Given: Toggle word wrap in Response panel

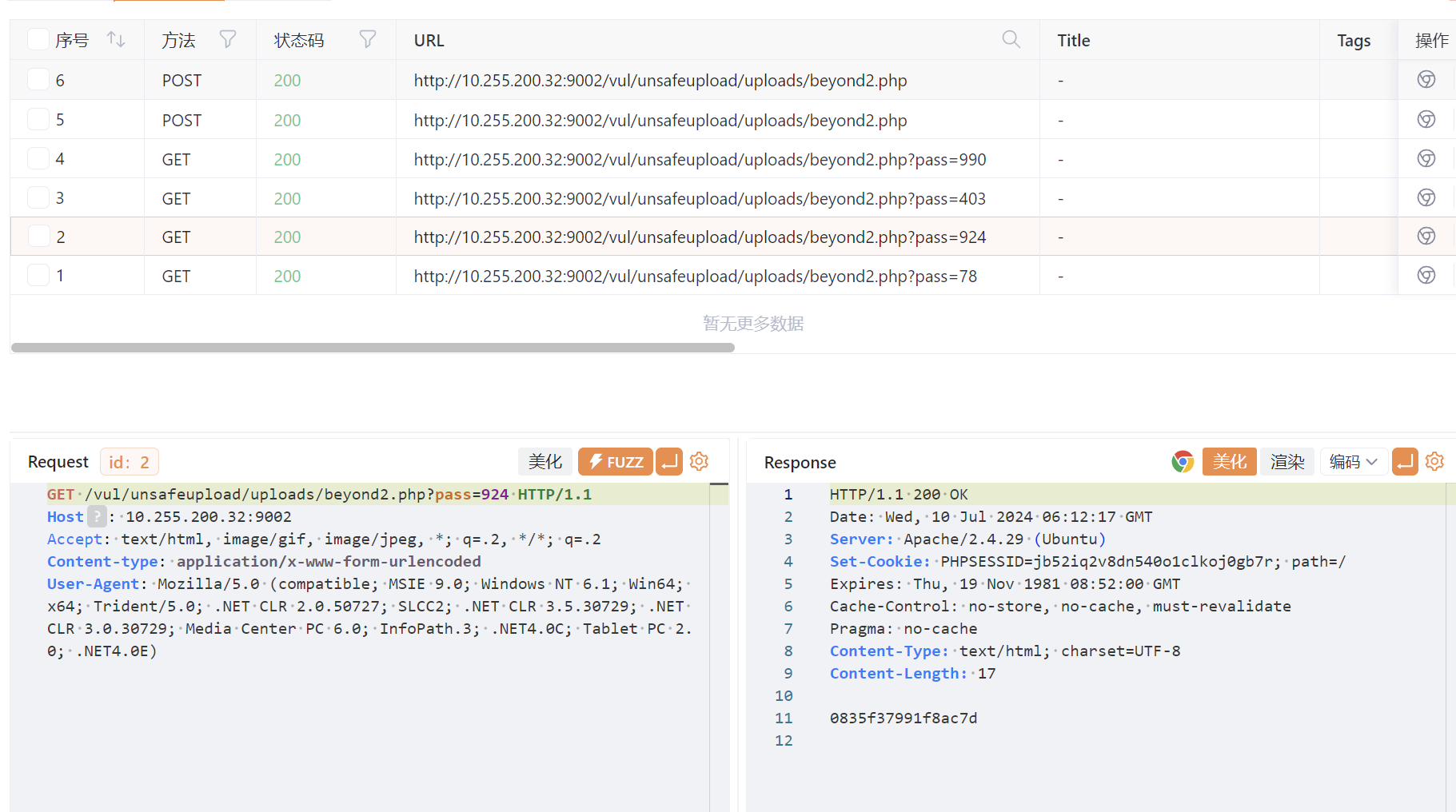Looking at the screenshot, I should coord(1405,462).
